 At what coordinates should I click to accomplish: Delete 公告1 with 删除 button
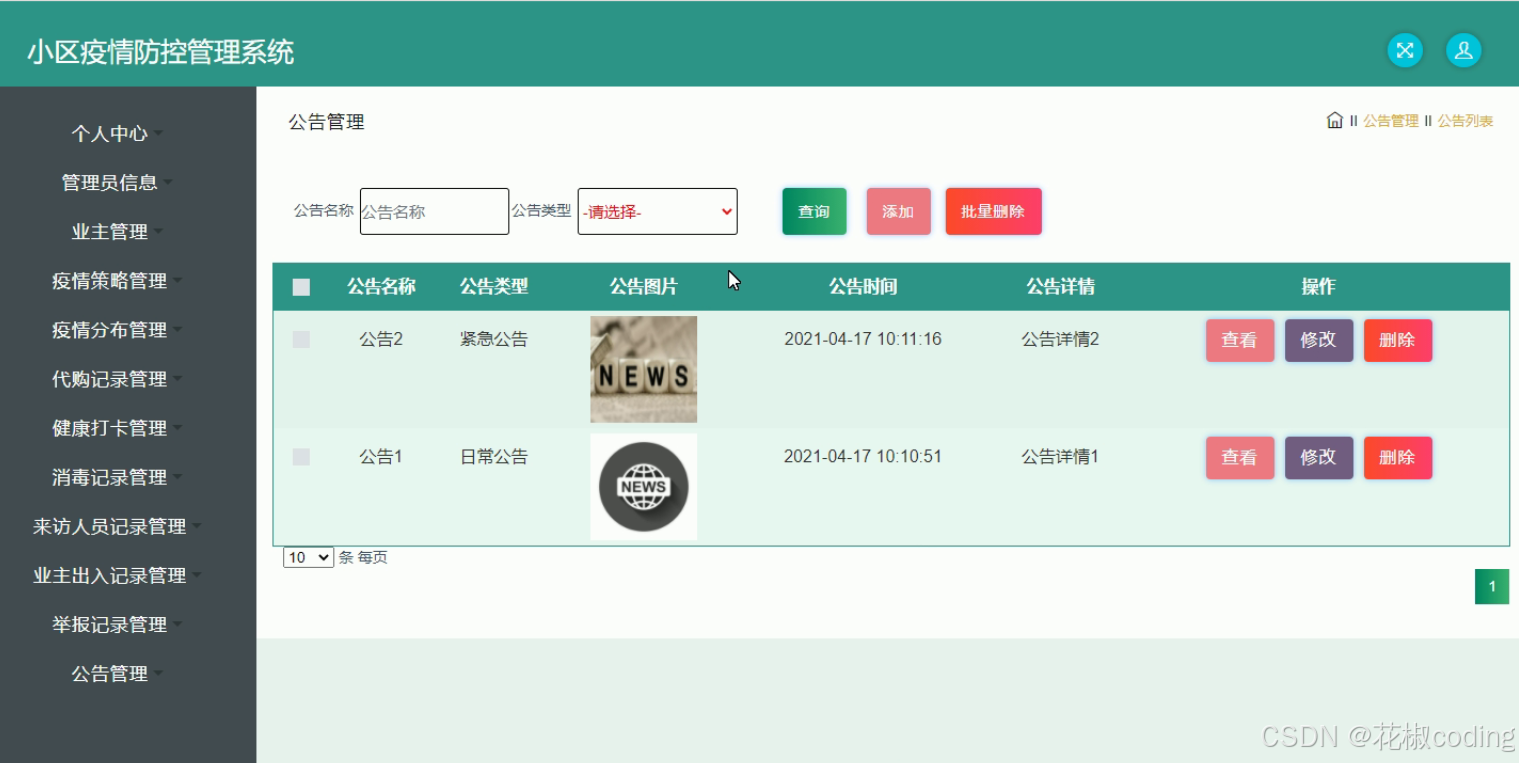point(1397,457)
